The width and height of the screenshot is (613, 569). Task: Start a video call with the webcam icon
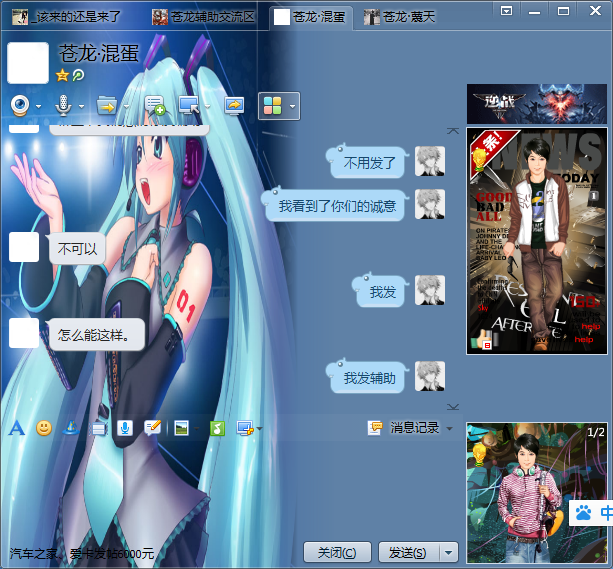click(20, 106)
